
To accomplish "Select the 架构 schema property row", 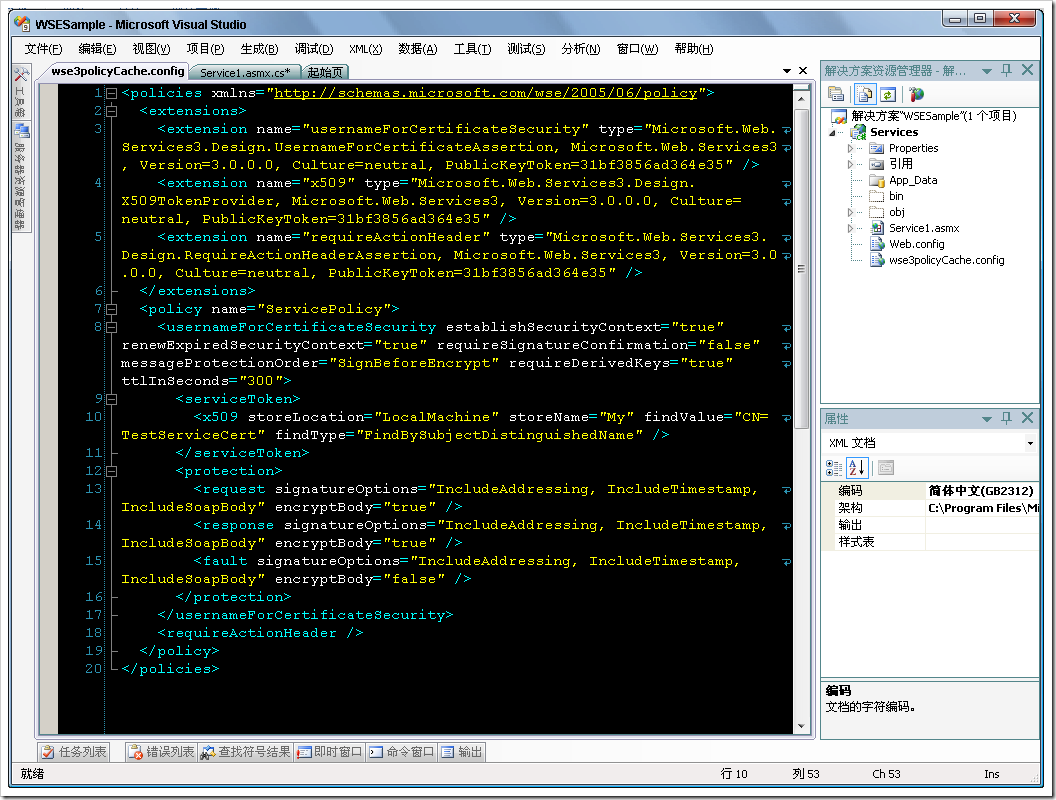I will coord(930,508).
